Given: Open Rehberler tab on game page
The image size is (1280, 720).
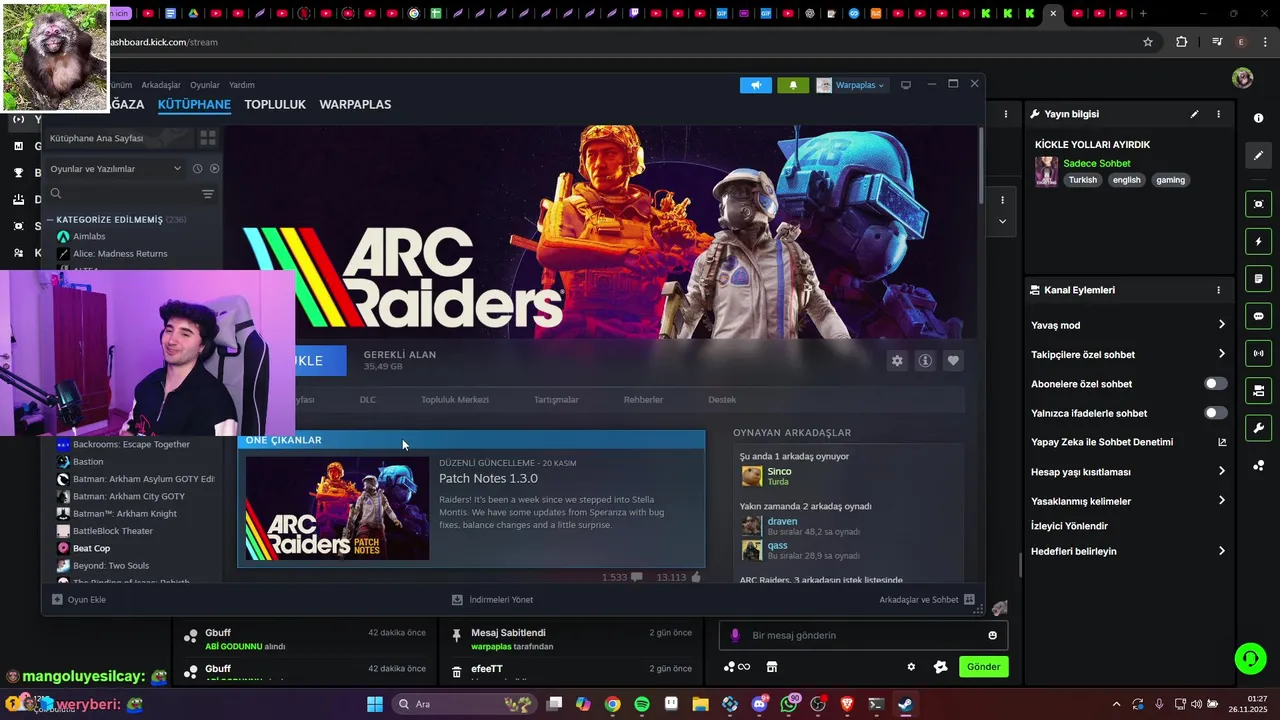Looking at the screenshot, I should pos(643,400).
